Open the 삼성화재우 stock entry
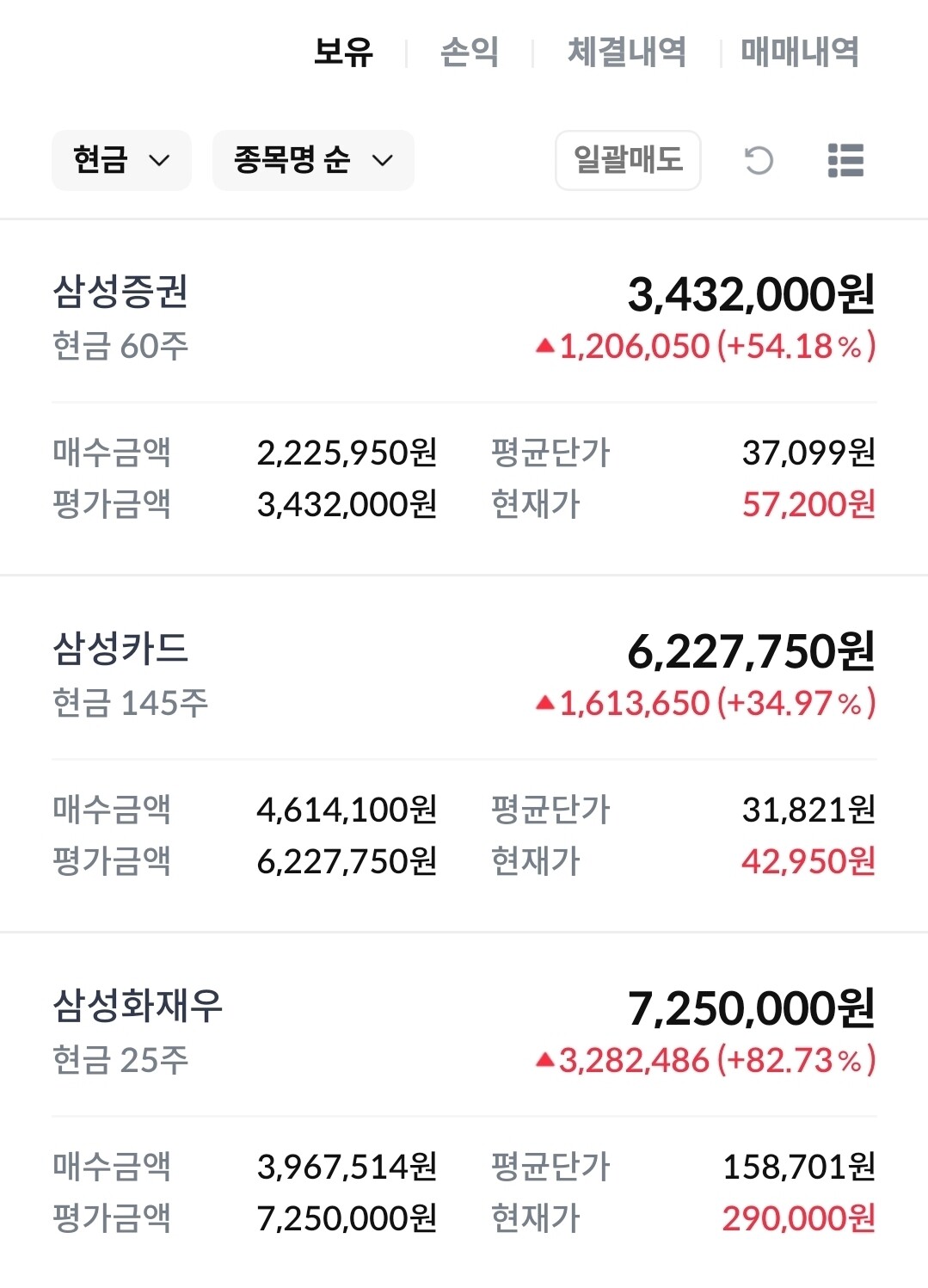 click(138, 1006)
